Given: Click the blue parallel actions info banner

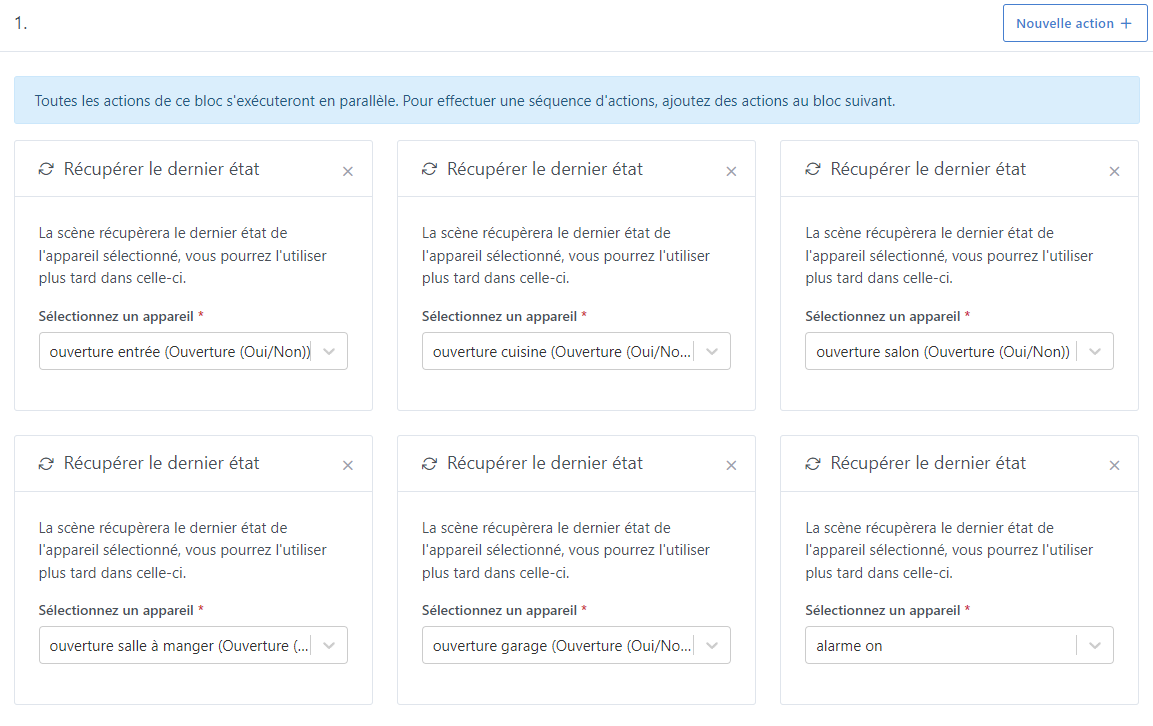Looking at the screenshot, I should click(576, 101).
